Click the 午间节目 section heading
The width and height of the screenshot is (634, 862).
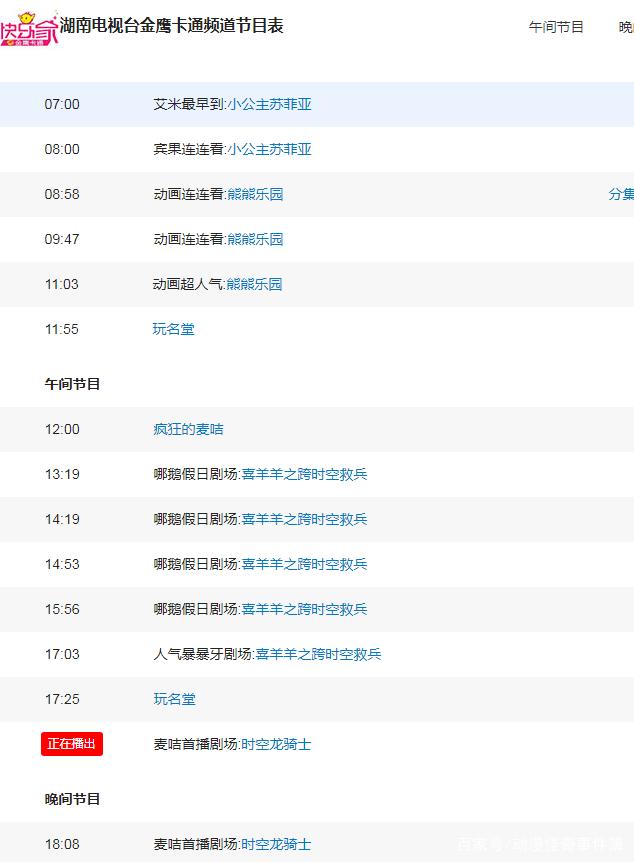pos(72,384)
